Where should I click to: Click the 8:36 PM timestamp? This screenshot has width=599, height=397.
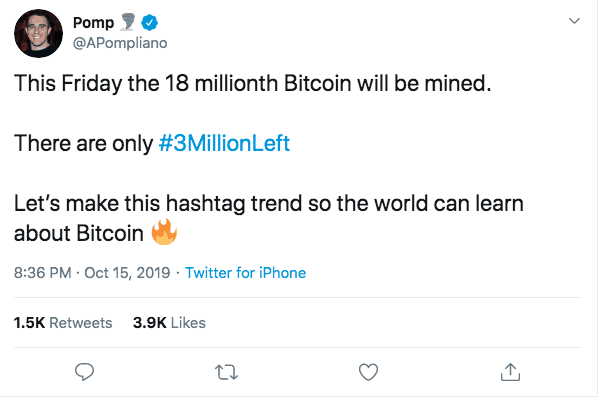click(43, 273)
